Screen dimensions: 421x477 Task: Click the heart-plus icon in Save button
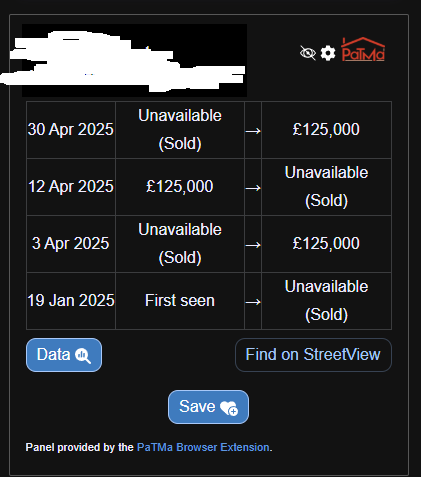229,408
